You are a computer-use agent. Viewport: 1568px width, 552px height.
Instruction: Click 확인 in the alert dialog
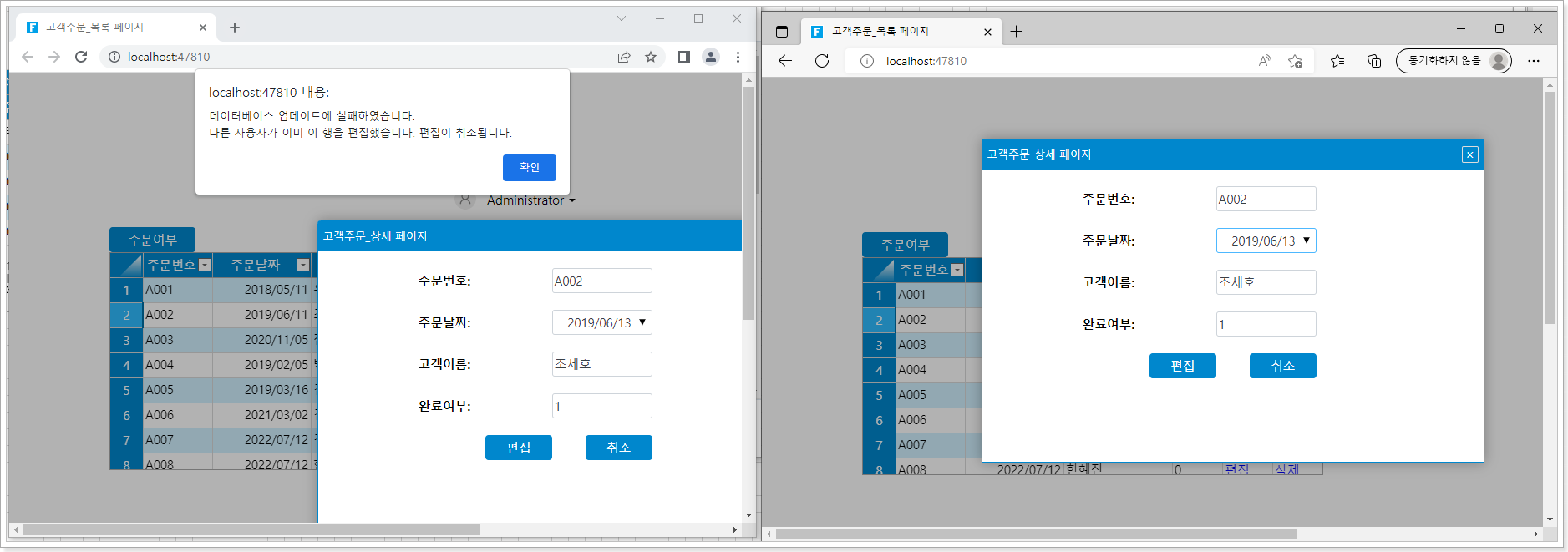point(529,168)
